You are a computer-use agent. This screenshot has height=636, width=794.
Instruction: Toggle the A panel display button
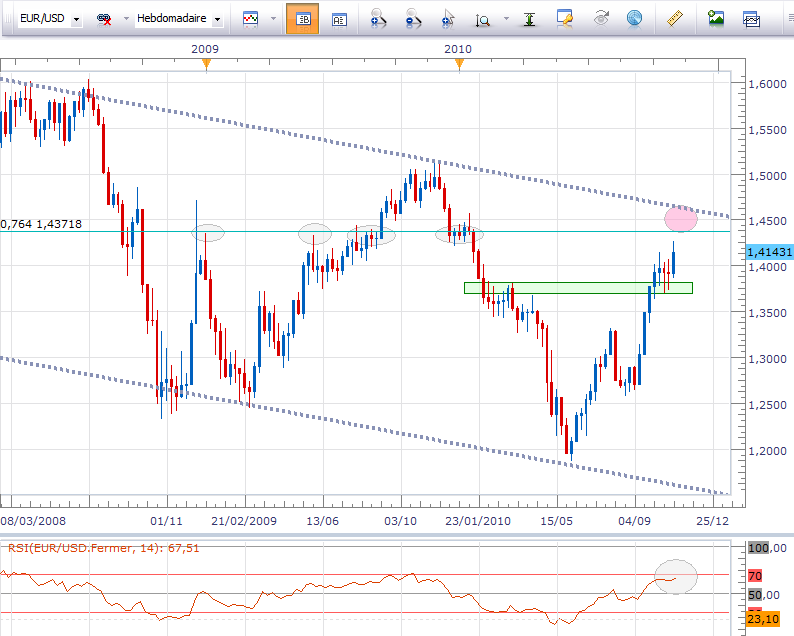click(338, 18)
